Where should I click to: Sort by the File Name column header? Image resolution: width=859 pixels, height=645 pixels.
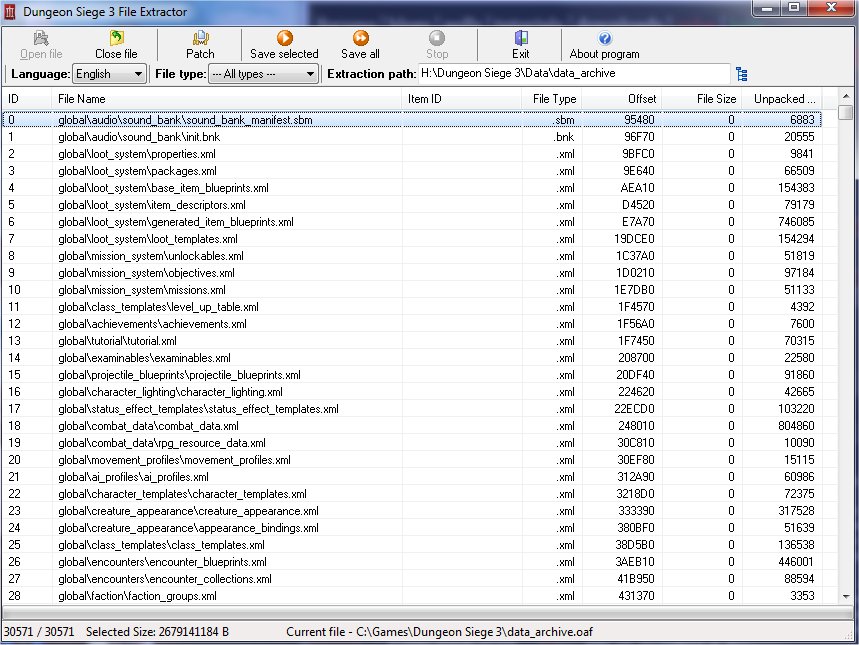tap(227, 99)
